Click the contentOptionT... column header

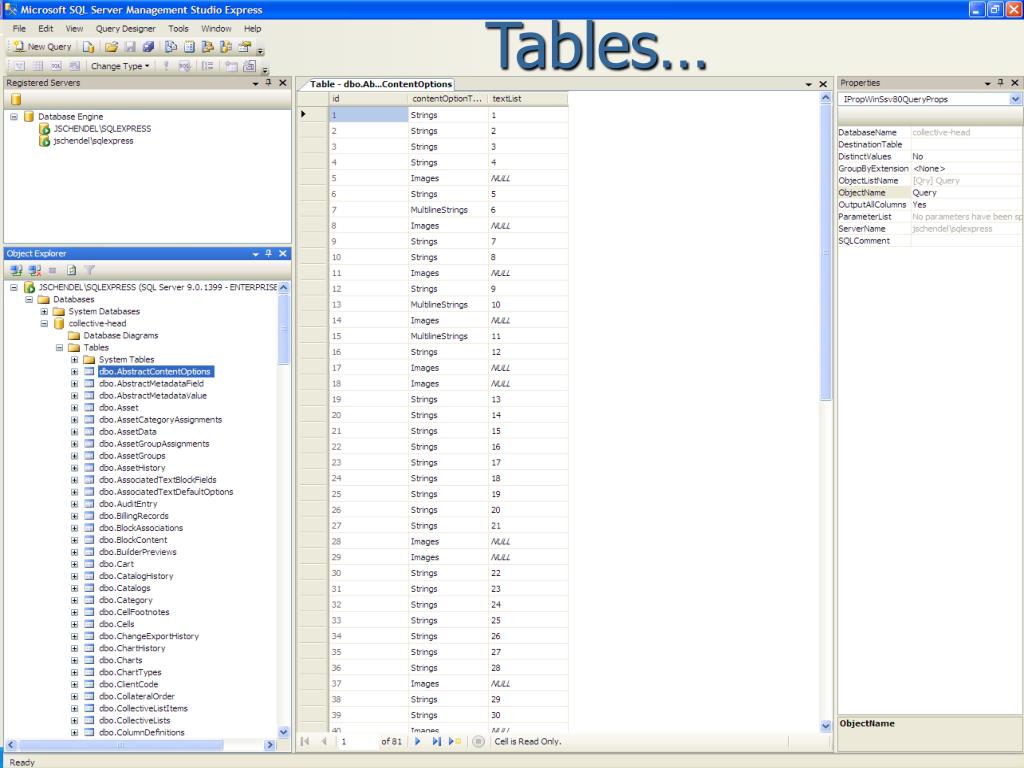447,99
